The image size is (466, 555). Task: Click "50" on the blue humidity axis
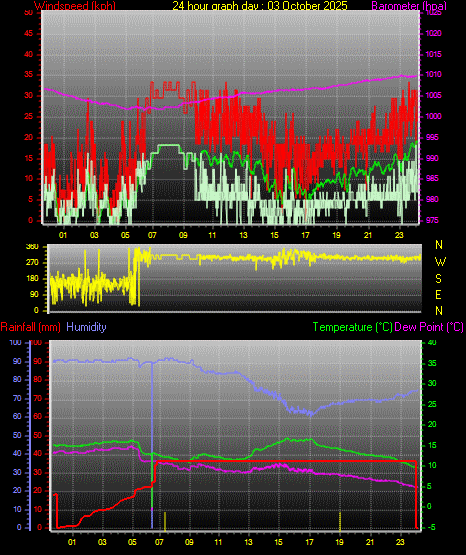pyautogui.click(x=17, y=435)
